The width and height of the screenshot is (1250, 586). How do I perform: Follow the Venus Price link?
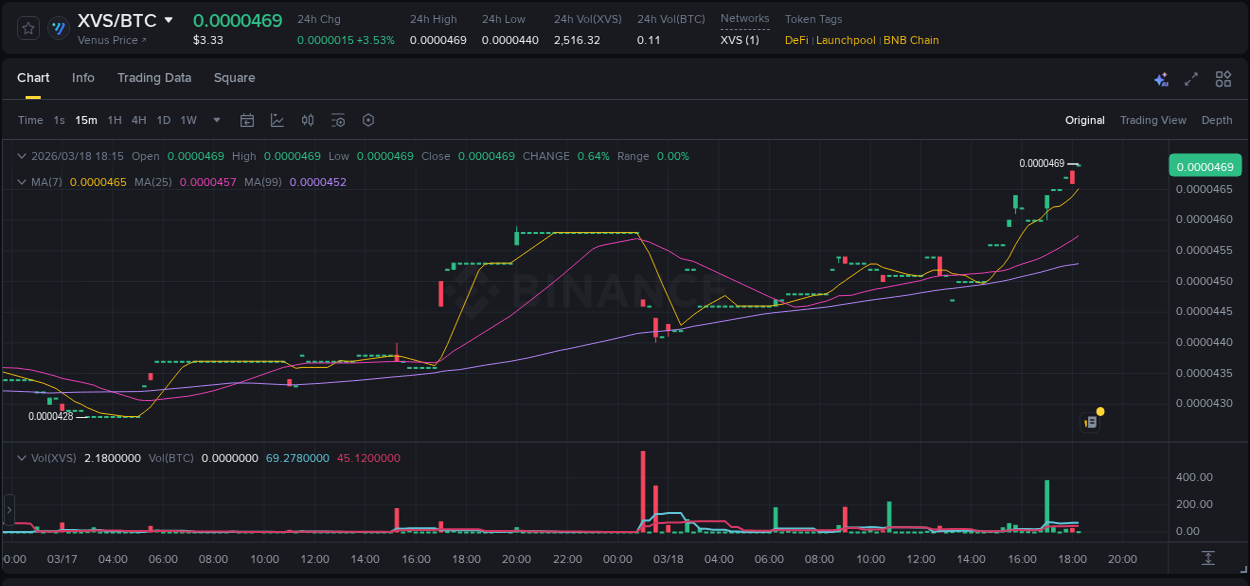pos(112,40)
